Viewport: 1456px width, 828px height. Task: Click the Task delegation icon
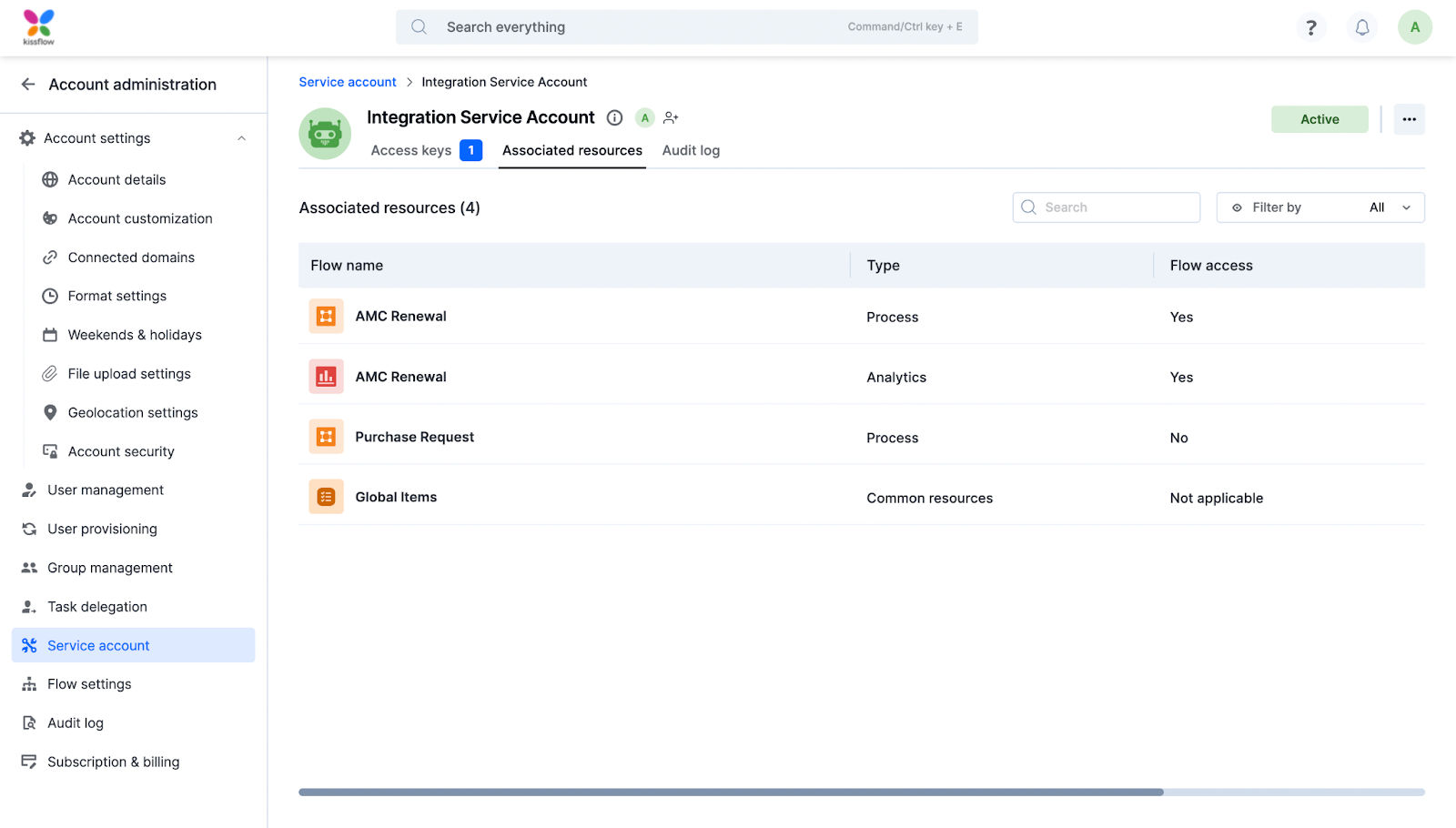point(29,607)
